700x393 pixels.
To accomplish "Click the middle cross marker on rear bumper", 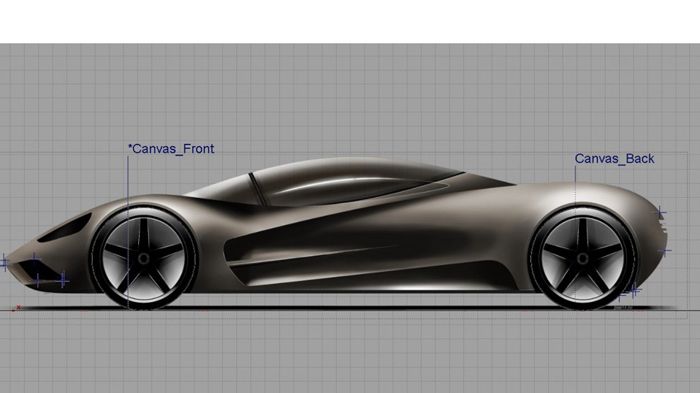I will click(665, 251).
